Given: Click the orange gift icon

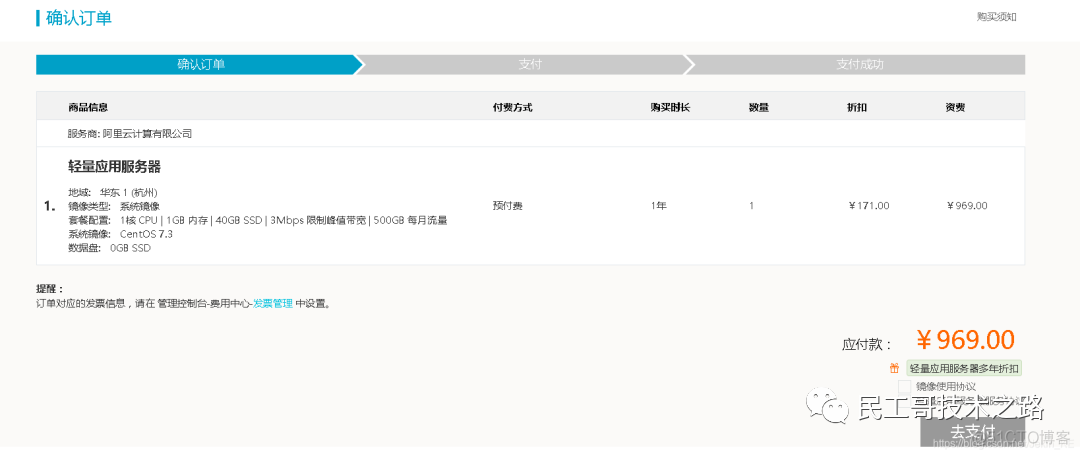Looking at the screenshot, I should point(895,369).
